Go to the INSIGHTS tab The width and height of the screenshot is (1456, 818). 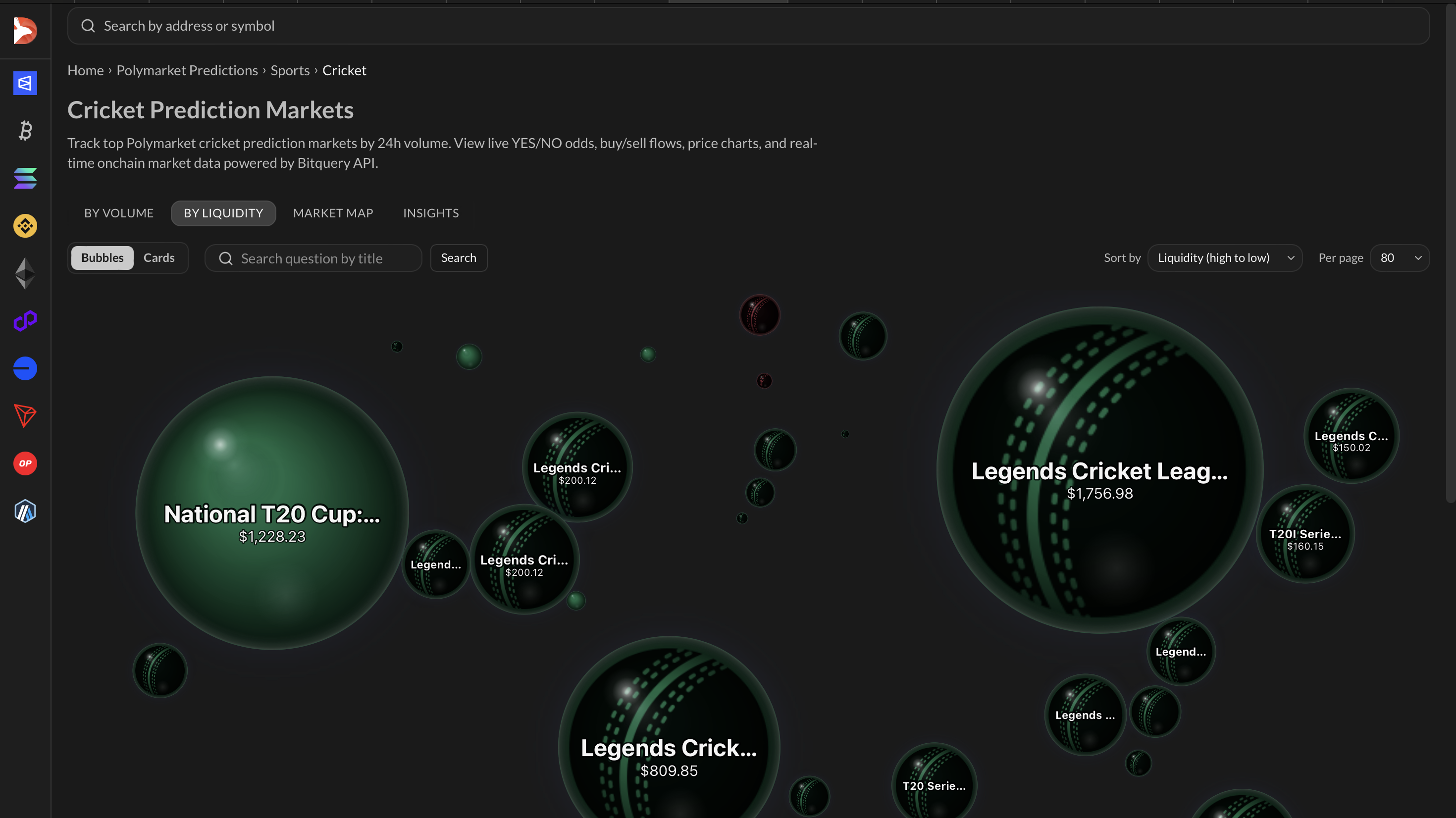point(431,213)
